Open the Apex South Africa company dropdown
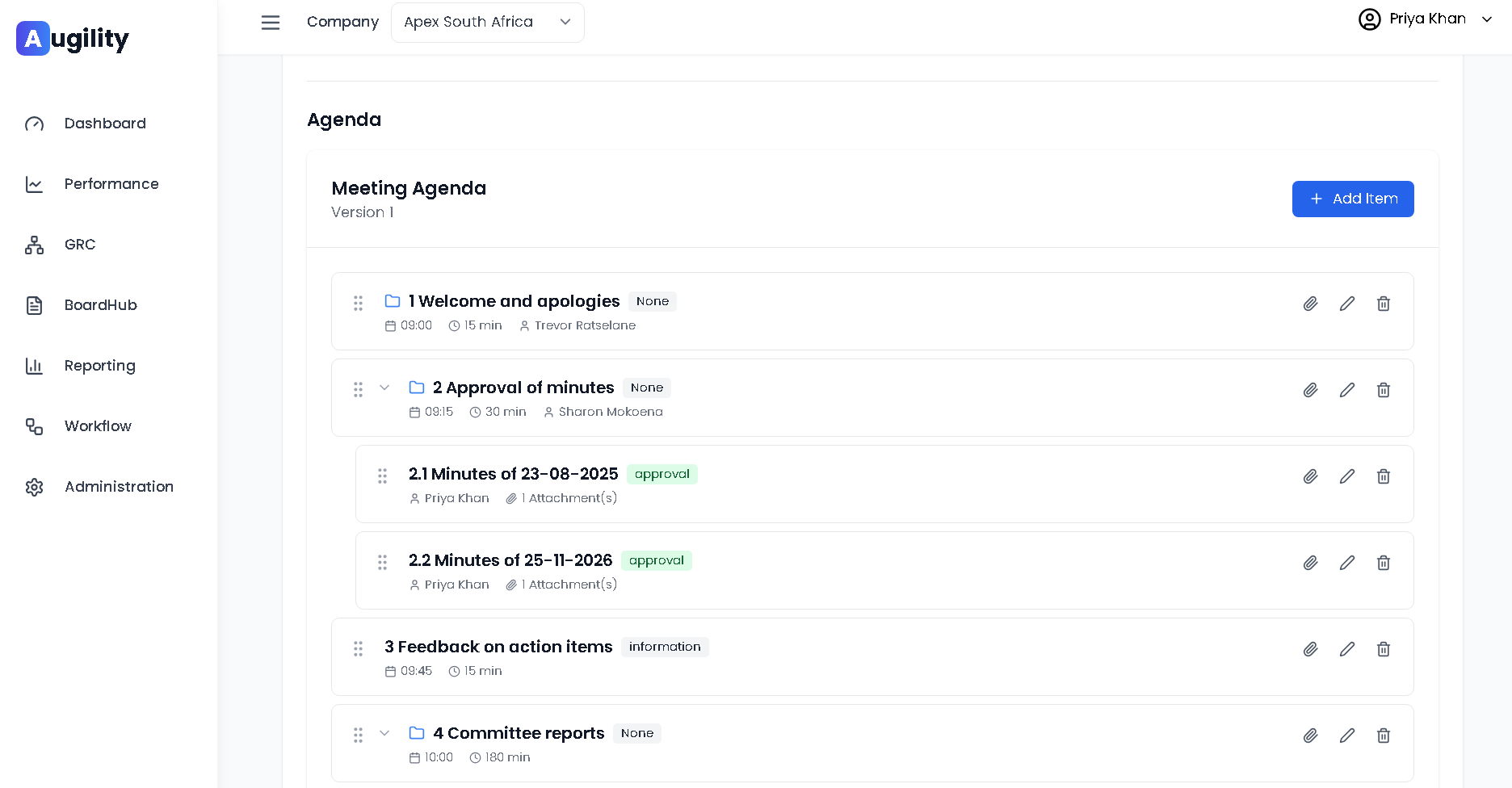Screen dimensions: 1512x788 coord(487,23)
